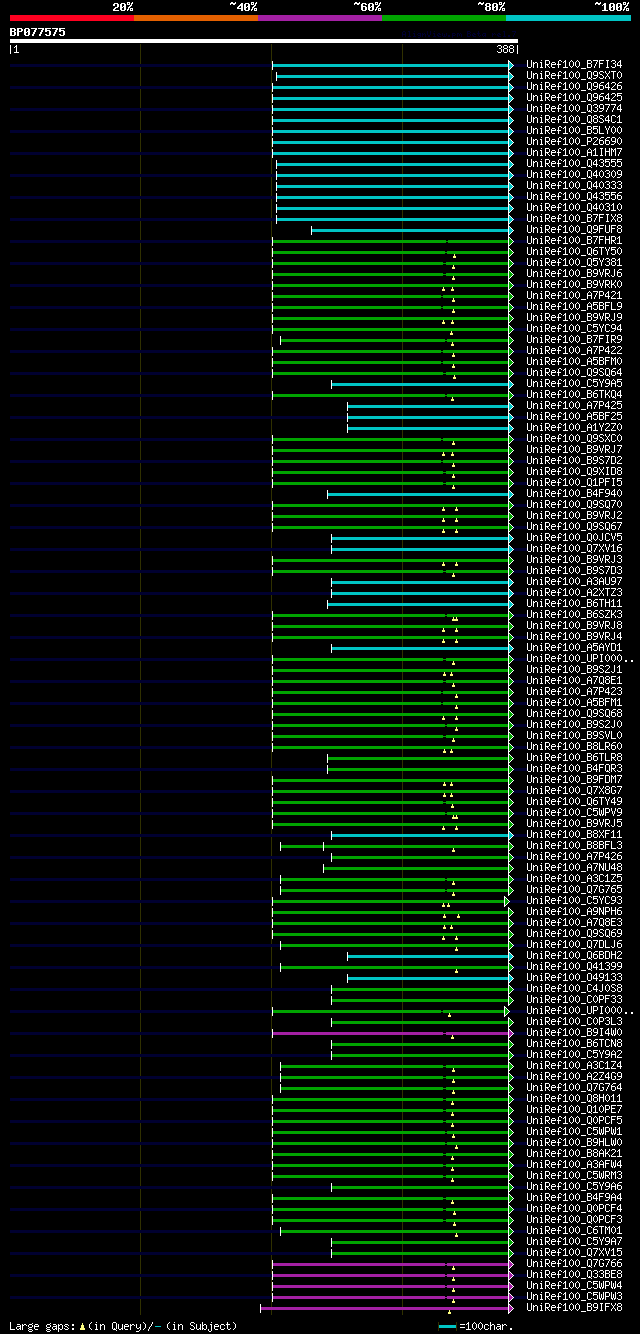
Task: Select UniRef100_Q5Y381 label
Action: pyautogui.click(x=574, y=263)
